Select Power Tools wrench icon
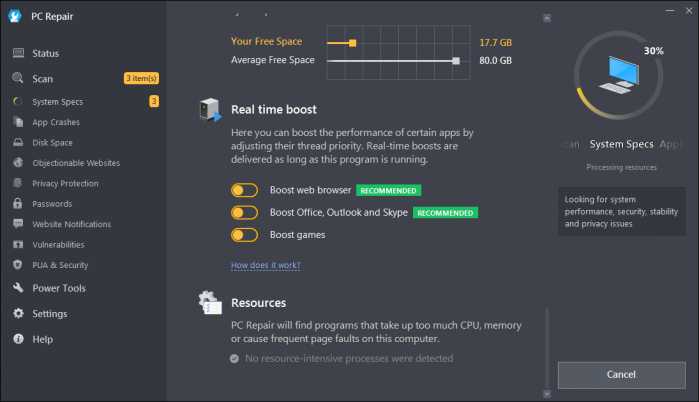Screen dimensions: 699x402 18,287
